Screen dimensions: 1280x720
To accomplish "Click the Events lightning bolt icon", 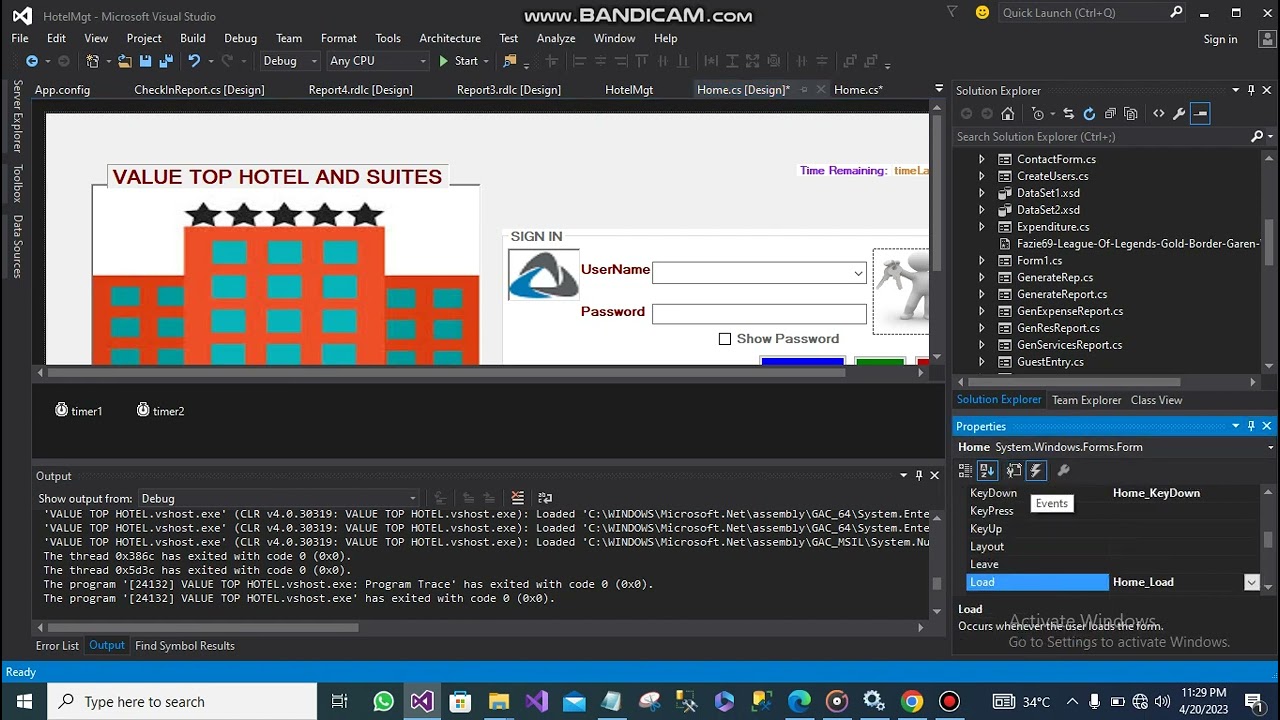I will [1036, 470].
